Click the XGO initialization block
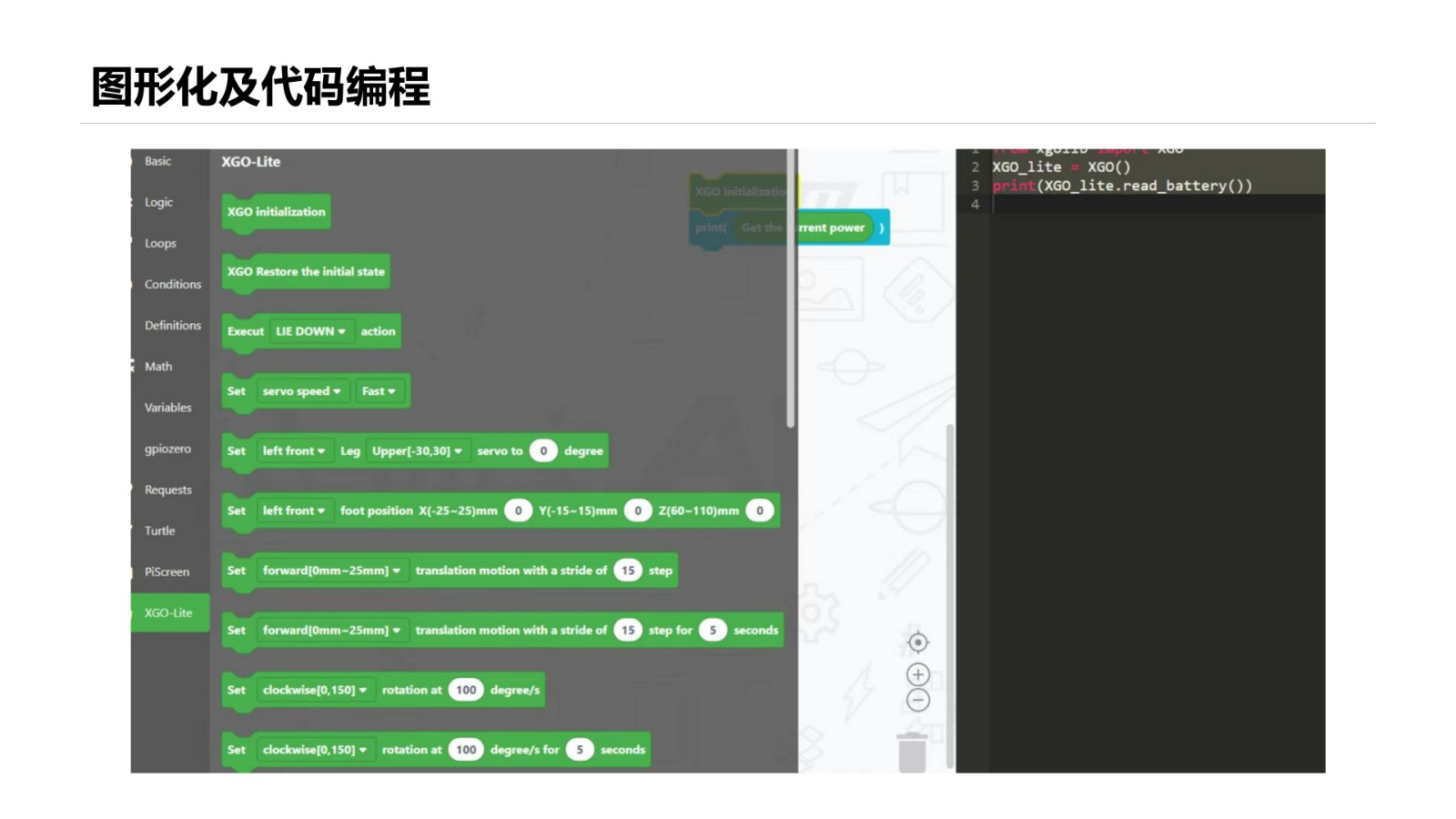This screenshot has height=819, width=1456. [276, 212]
